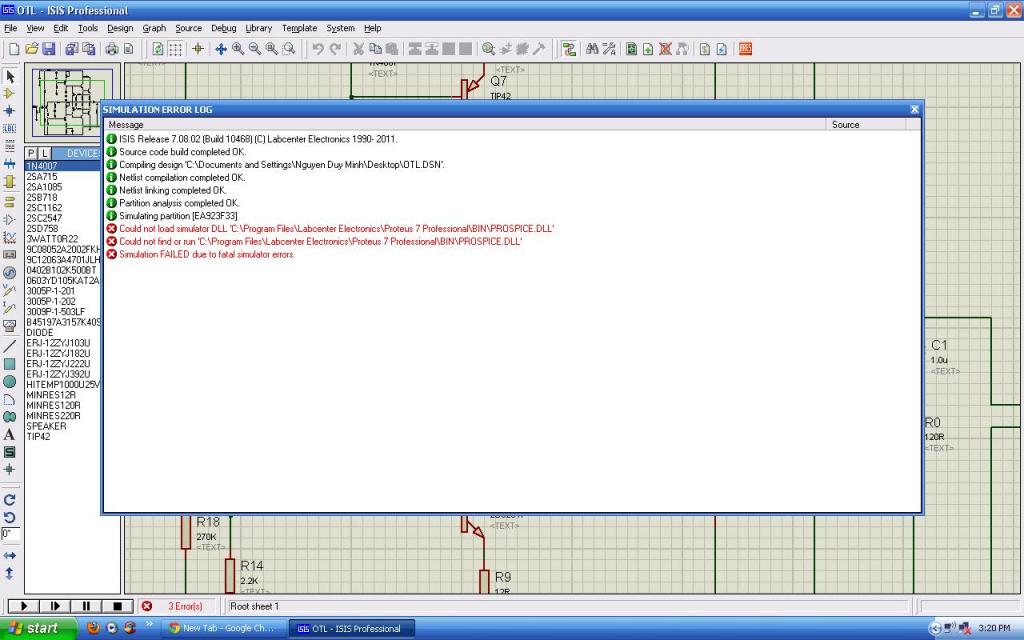Select the Junction Dot tool
Viewport: 1024px width, 640px height.
[x=10, y=111]
